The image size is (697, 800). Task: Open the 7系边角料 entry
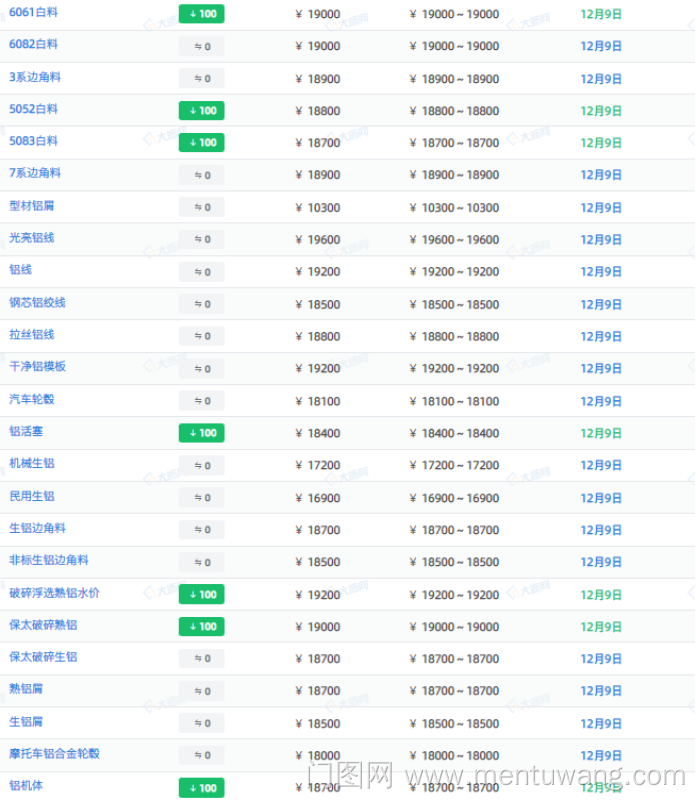[x=34, y=173]
